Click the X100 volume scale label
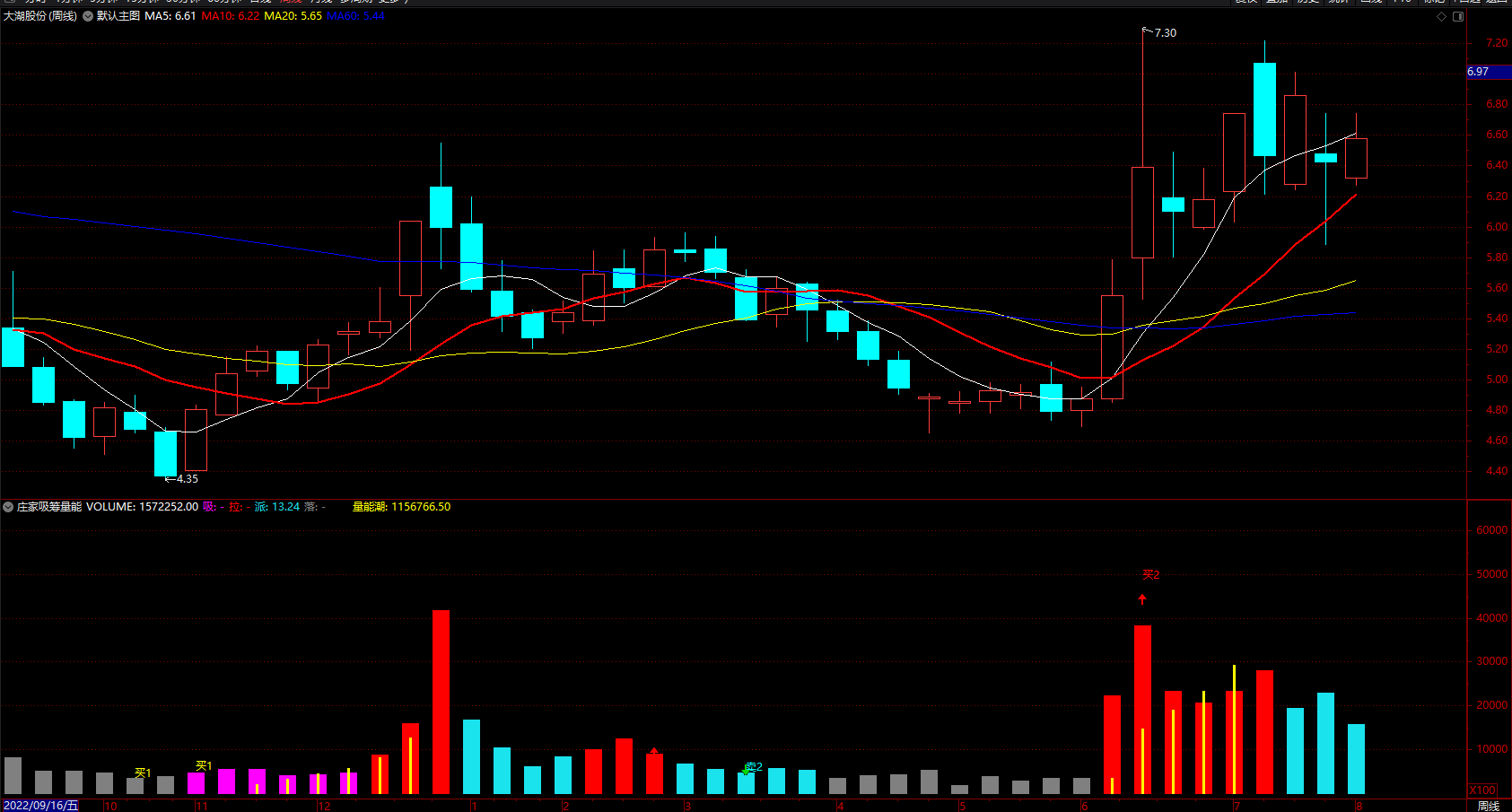Image resolution: width=1512 pixels, height=812 pixels. [x=1483, y=790]
